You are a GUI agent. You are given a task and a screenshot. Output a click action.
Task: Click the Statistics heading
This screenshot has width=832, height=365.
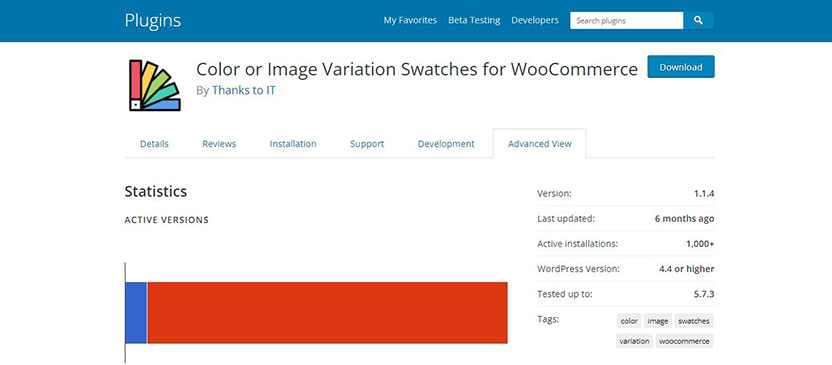pyautogui.click(x=155, y=192)
